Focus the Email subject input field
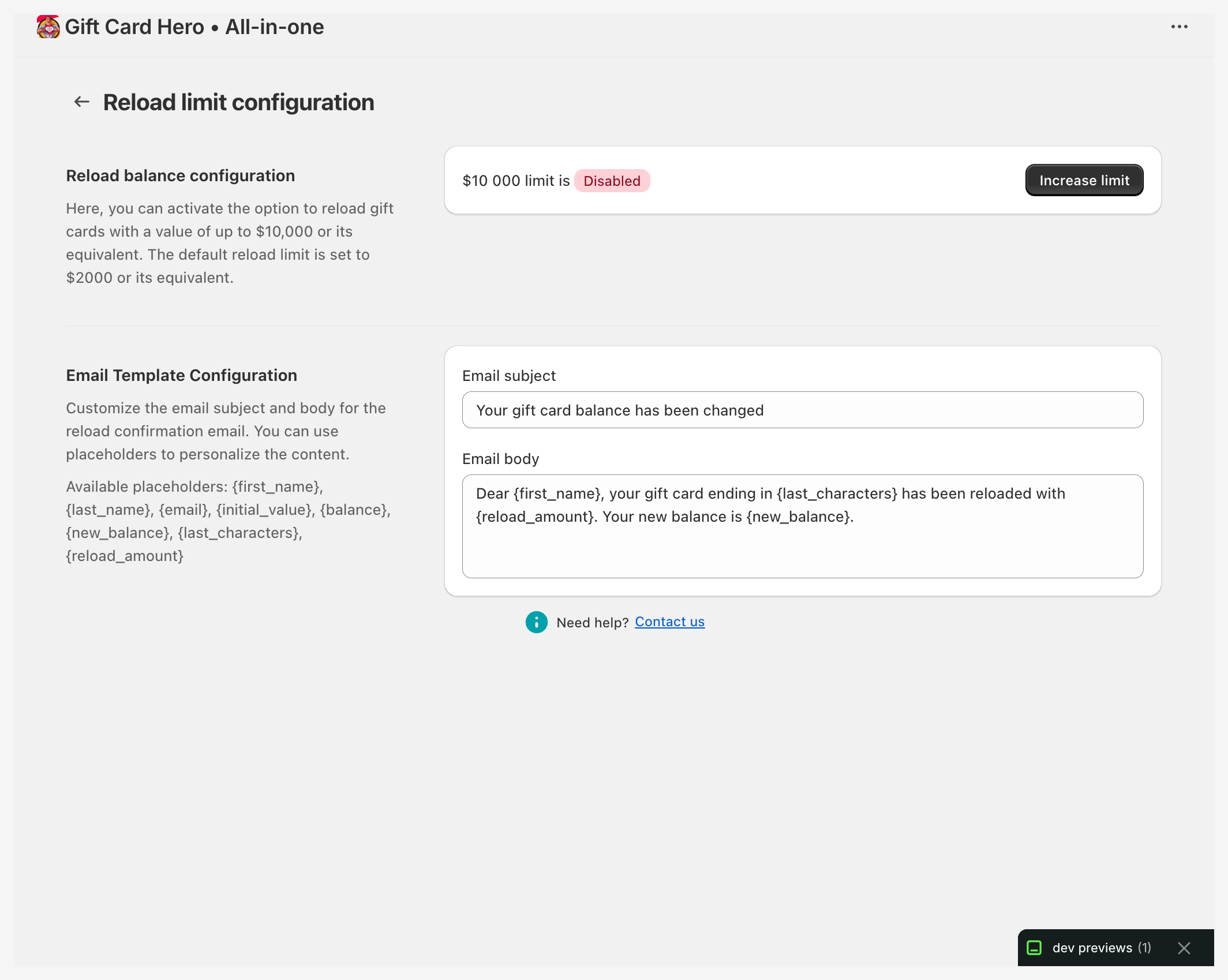Viewport: 1228px width, 980px height. click(802, 410)
